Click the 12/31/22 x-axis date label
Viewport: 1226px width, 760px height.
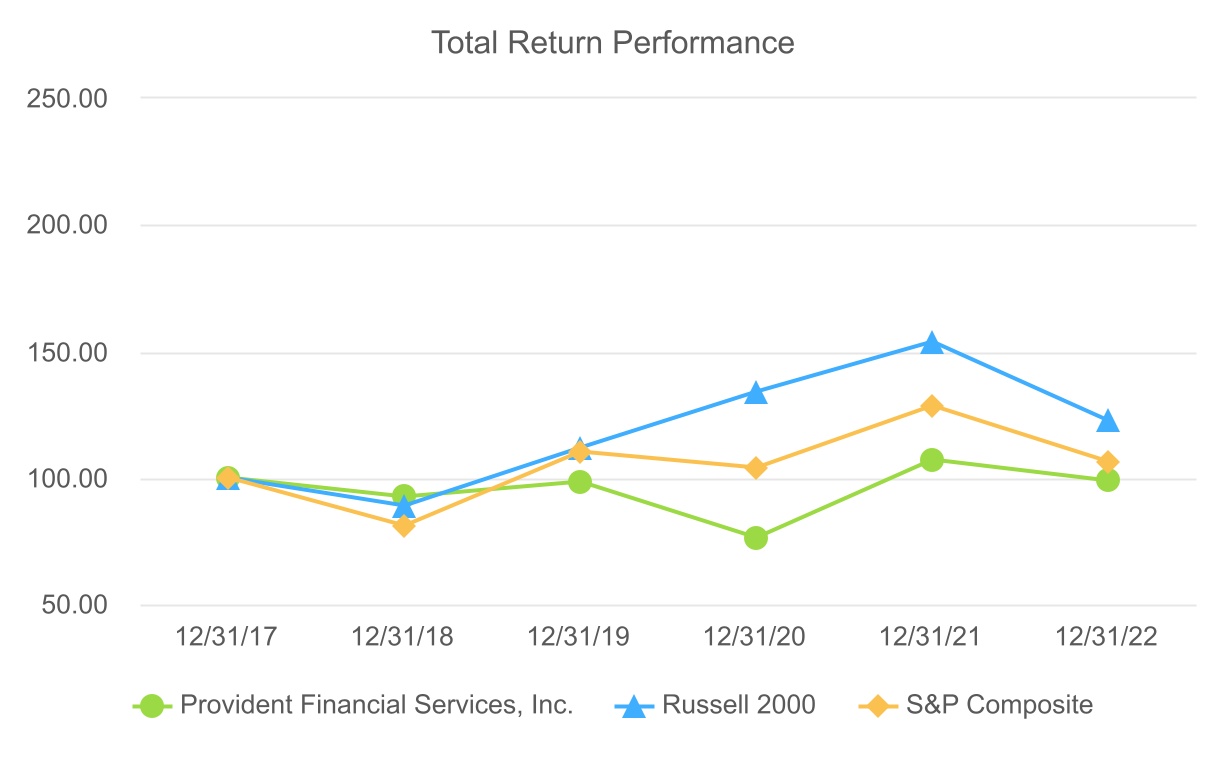pyautogui.click(x=1108, y=638)
